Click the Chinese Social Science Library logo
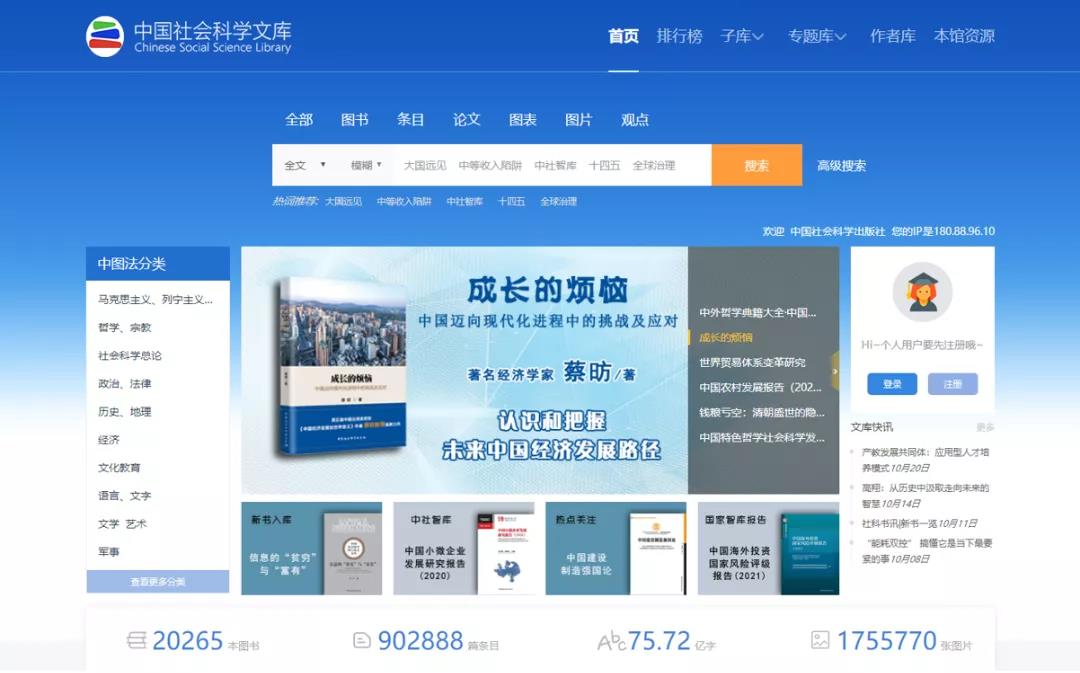 click(189, 37)
